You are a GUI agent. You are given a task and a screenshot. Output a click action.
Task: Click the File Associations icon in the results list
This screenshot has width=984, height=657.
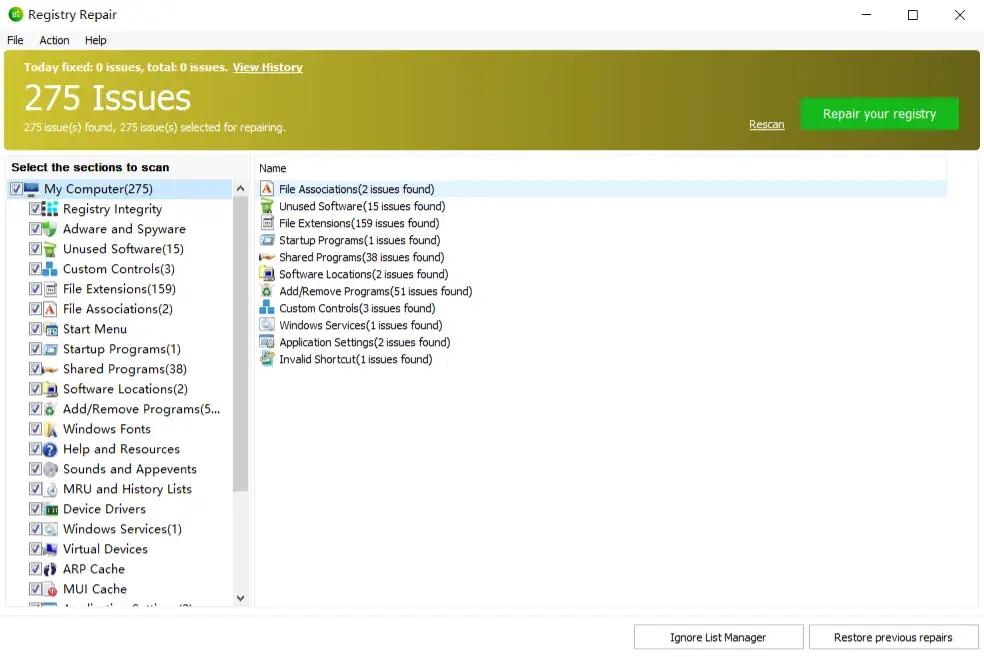click(x=267, y=189)
